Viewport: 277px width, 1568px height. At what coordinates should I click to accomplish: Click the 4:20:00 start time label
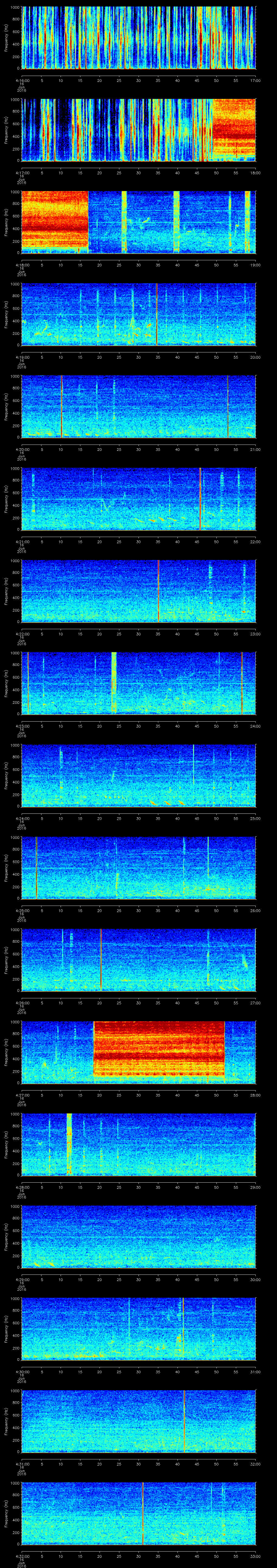tap(22, 449)
